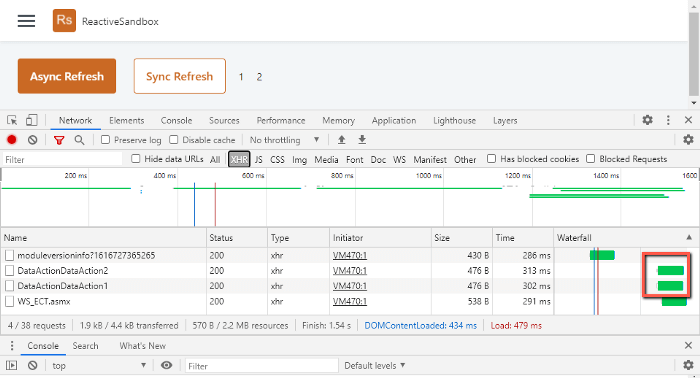Filter requests by Media
This screenshot has height=378, width=700.
[x=326, y=159]
